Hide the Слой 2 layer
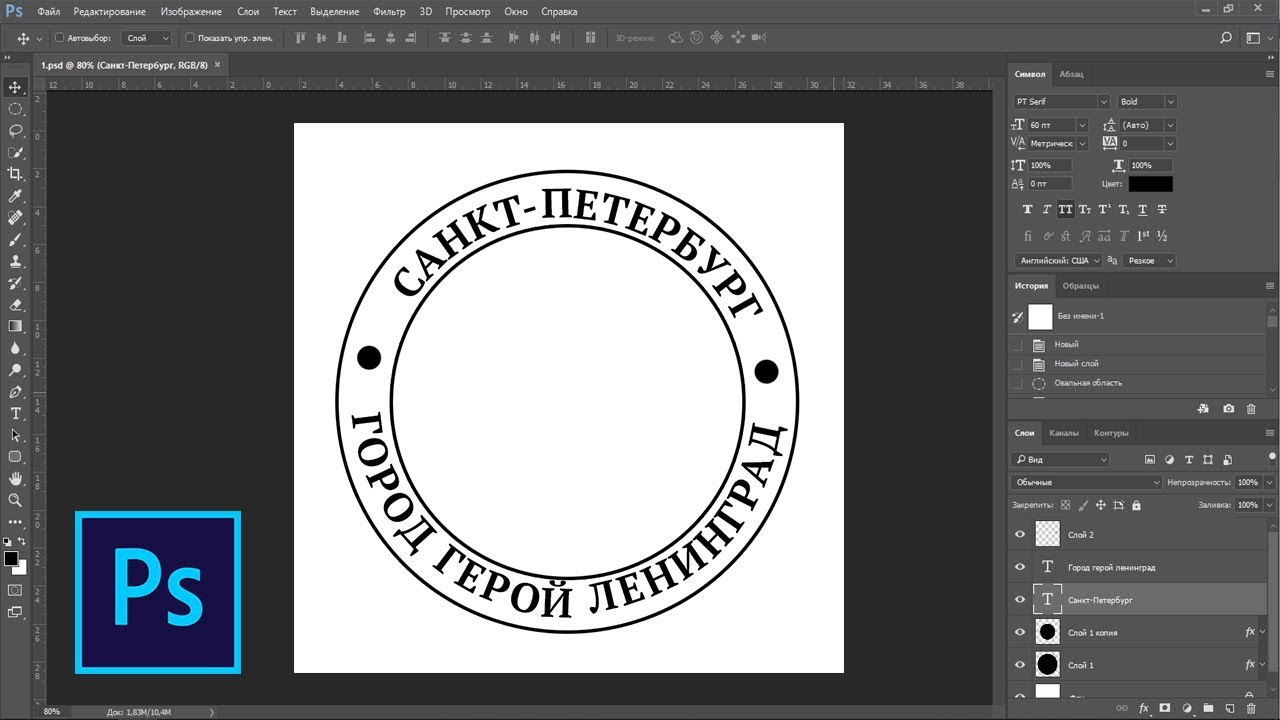This screenshot has height=720, width=1280. tap(1020, 535)
